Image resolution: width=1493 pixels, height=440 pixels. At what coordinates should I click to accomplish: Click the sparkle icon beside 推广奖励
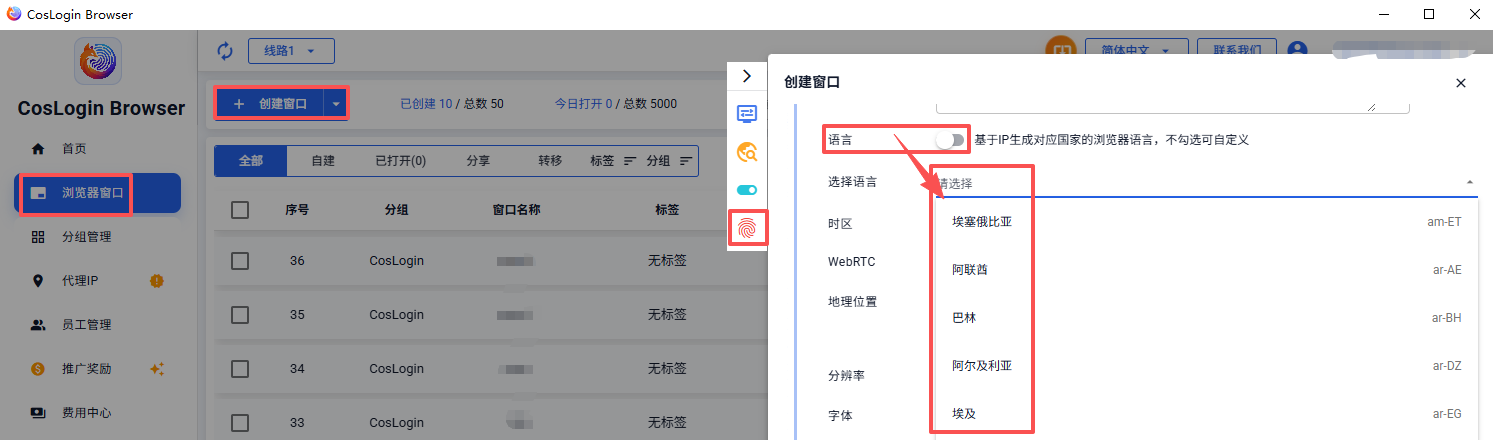click(157, 369)
